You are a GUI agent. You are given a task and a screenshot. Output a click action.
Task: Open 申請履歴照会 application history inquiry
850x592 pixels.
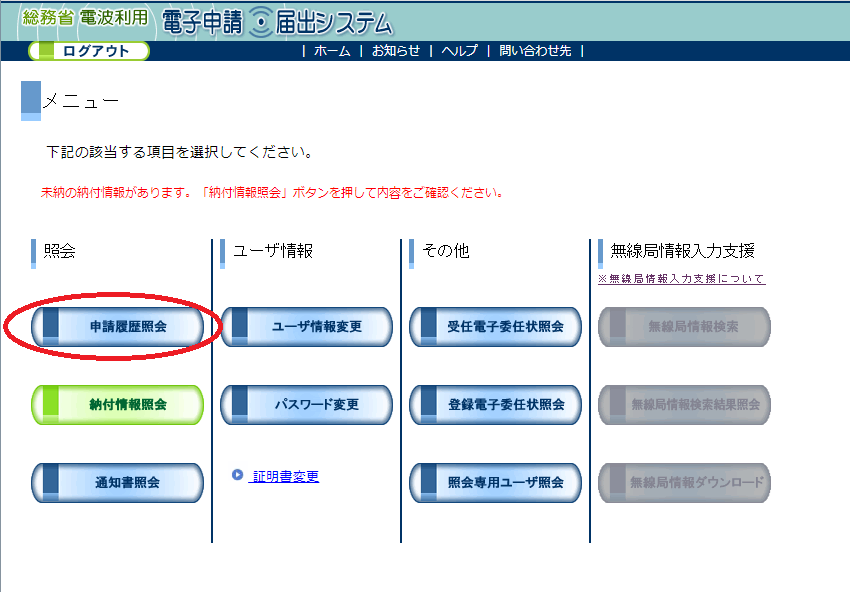point(118,327)
